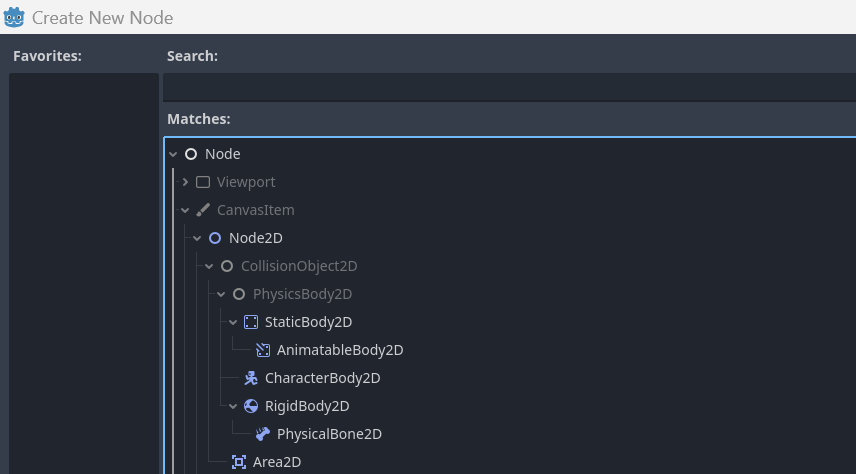
Task: Expand the Viewport branch
Action: click(185, 182)
